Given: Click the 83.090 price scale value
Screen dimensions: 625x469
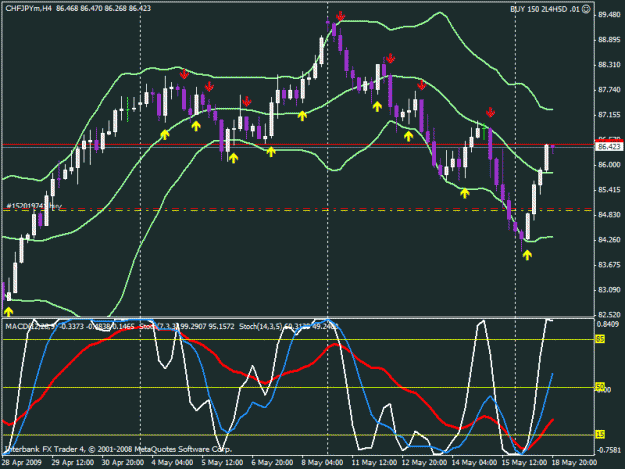Looking at the screenshot, I should 609,290.
